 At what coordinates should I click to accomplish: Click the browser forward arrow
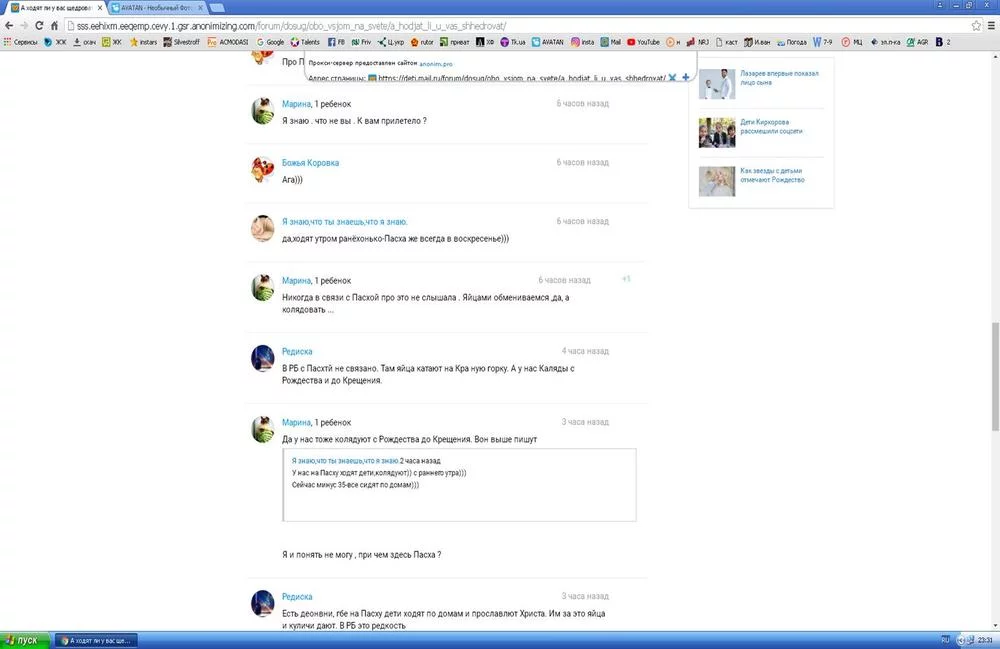click(24, 26)
